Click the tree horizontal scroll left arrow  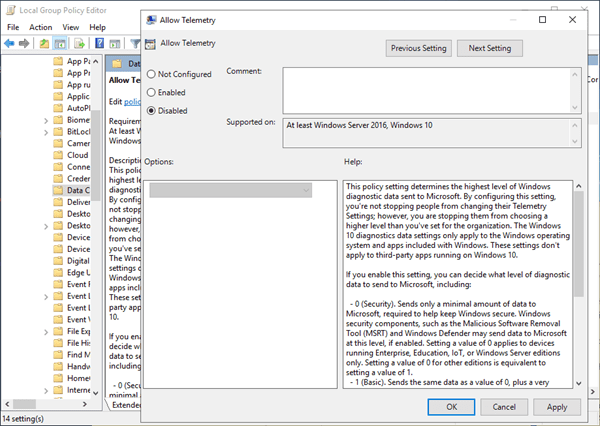point(7,404)
